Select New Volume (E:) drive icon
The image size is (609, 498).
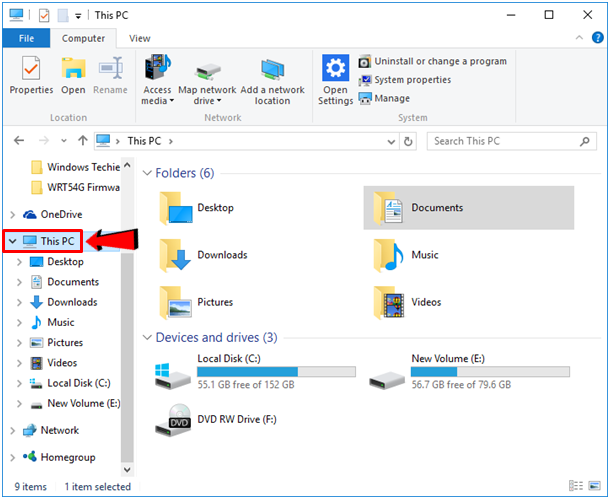click(387, 379)
